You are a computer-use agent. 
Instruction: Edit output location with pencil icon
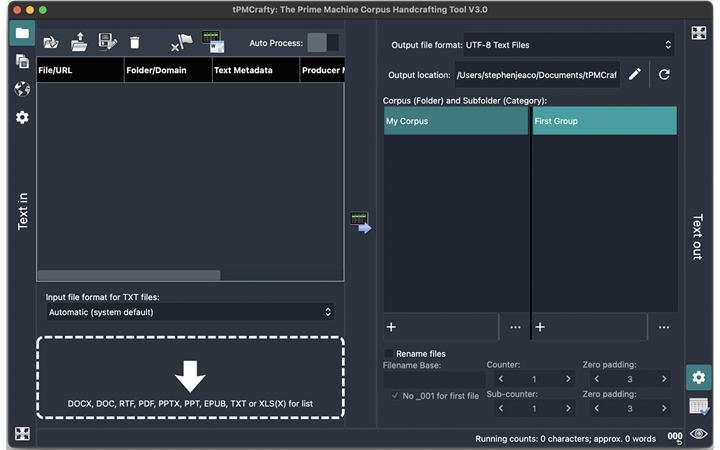pos(635,74)
